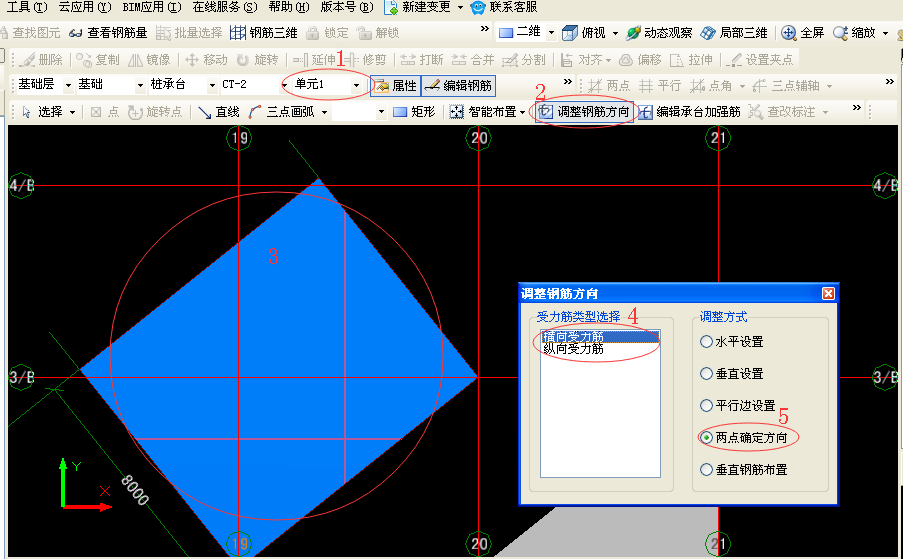Select 俯视 view cube icon
The height and width of the screenshot is (559, 903).
pyautogui.click(x=570, y=33)
